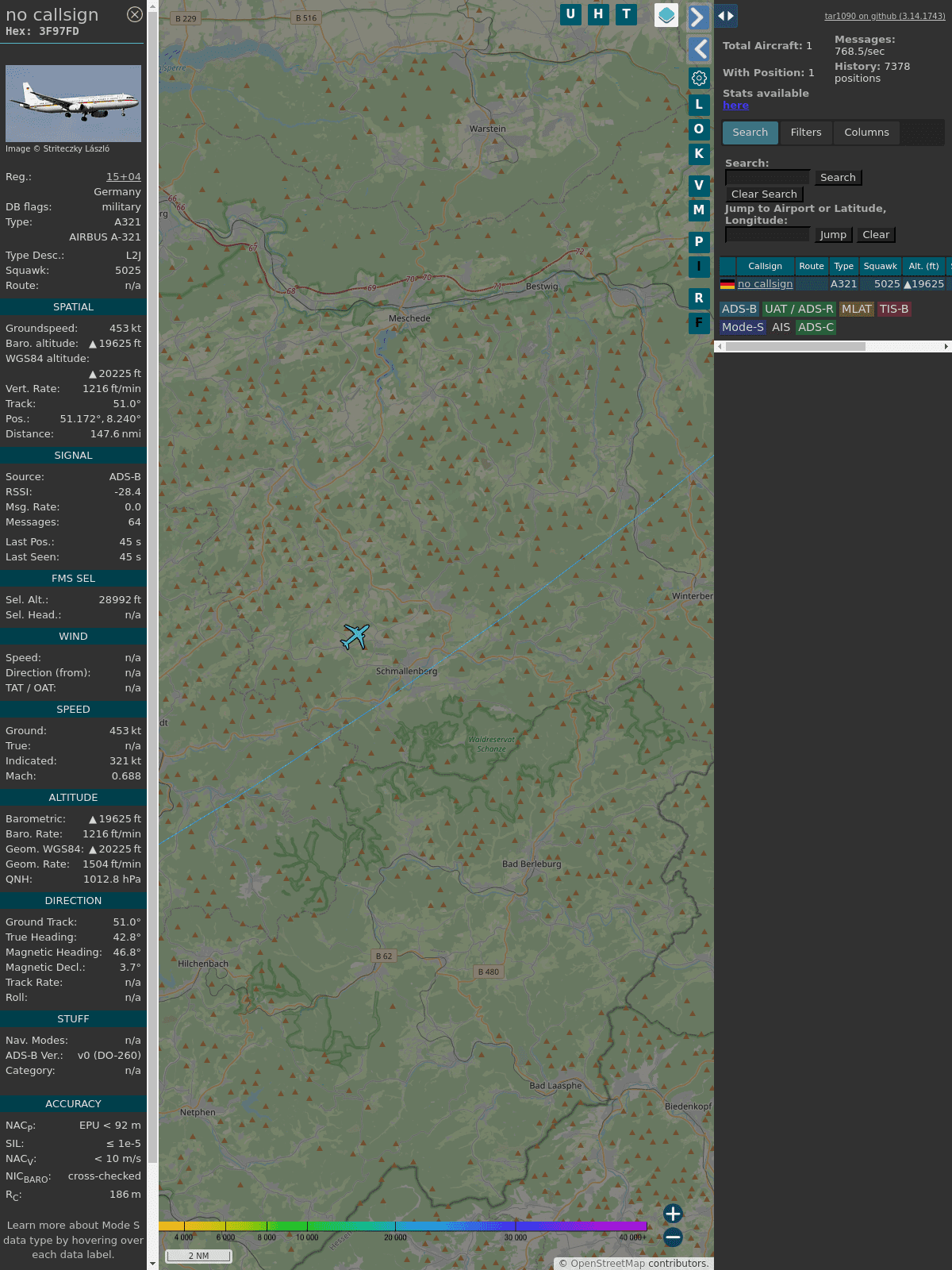
Task: Focus the aircraft Search input field
Action: click(767, 178)
